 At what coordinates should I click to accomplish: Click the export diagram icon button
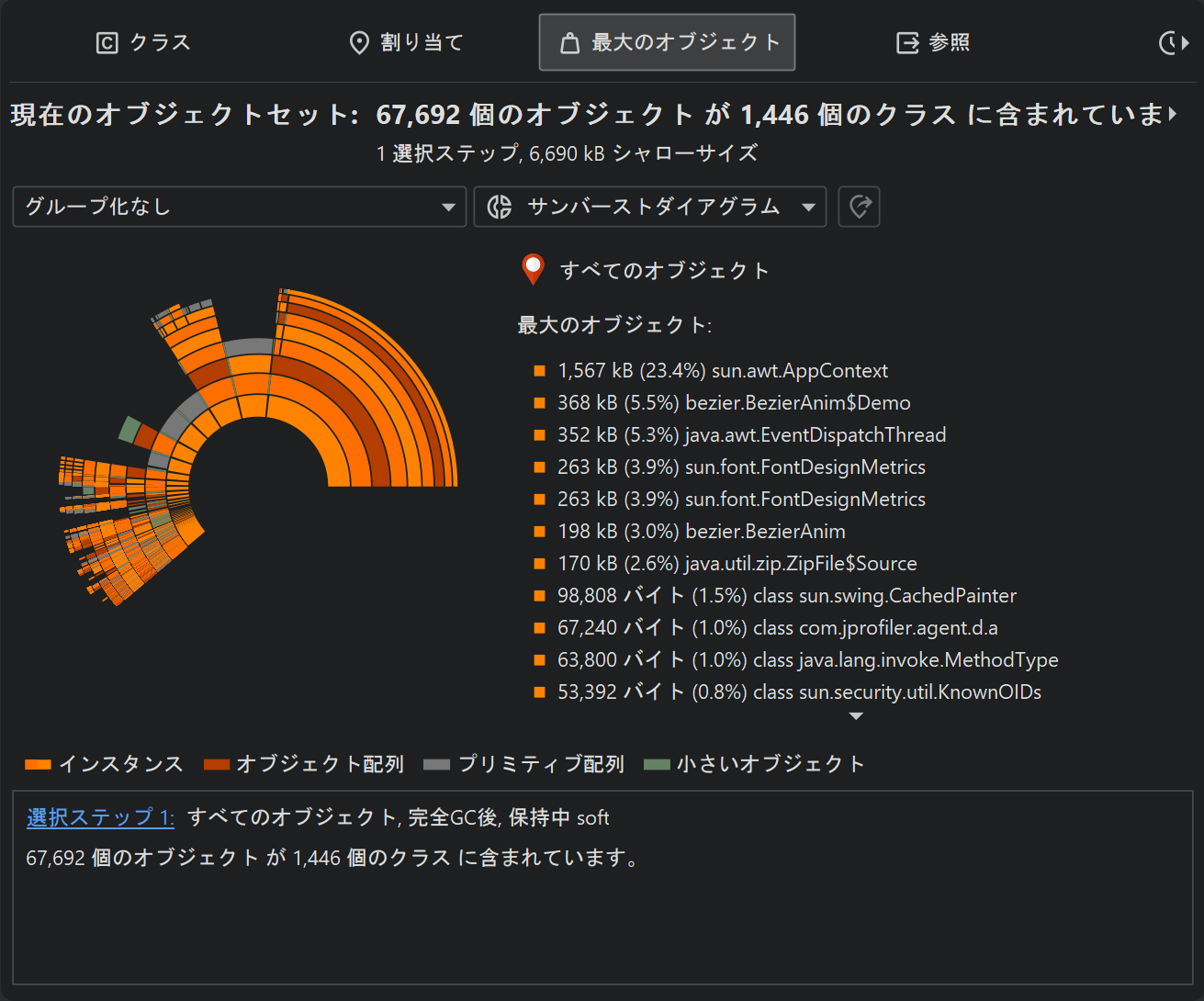859,207
